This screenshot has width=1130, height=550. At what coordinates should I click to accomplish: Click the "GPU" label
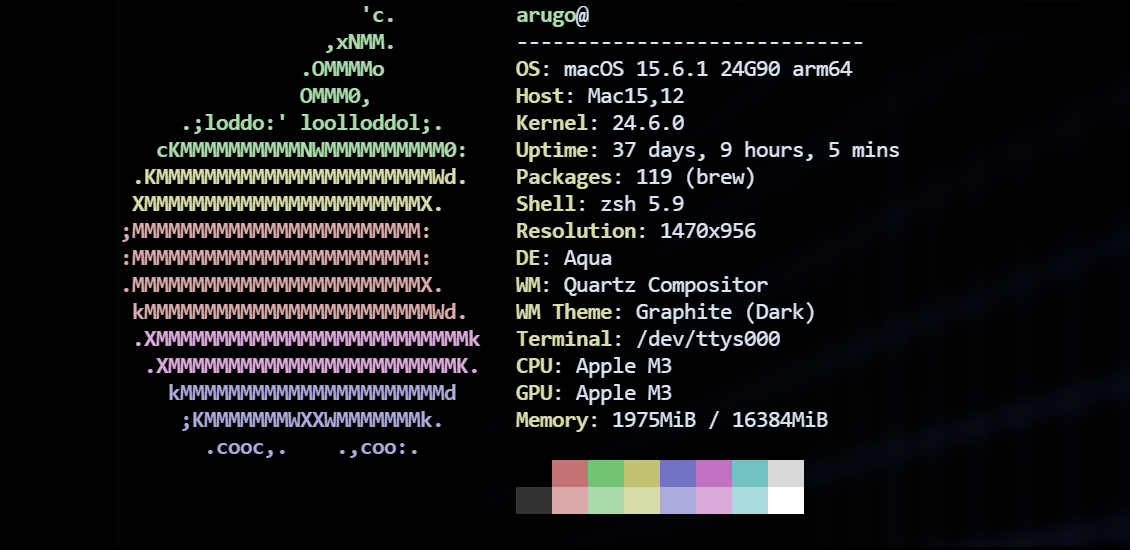coord(534,394)
